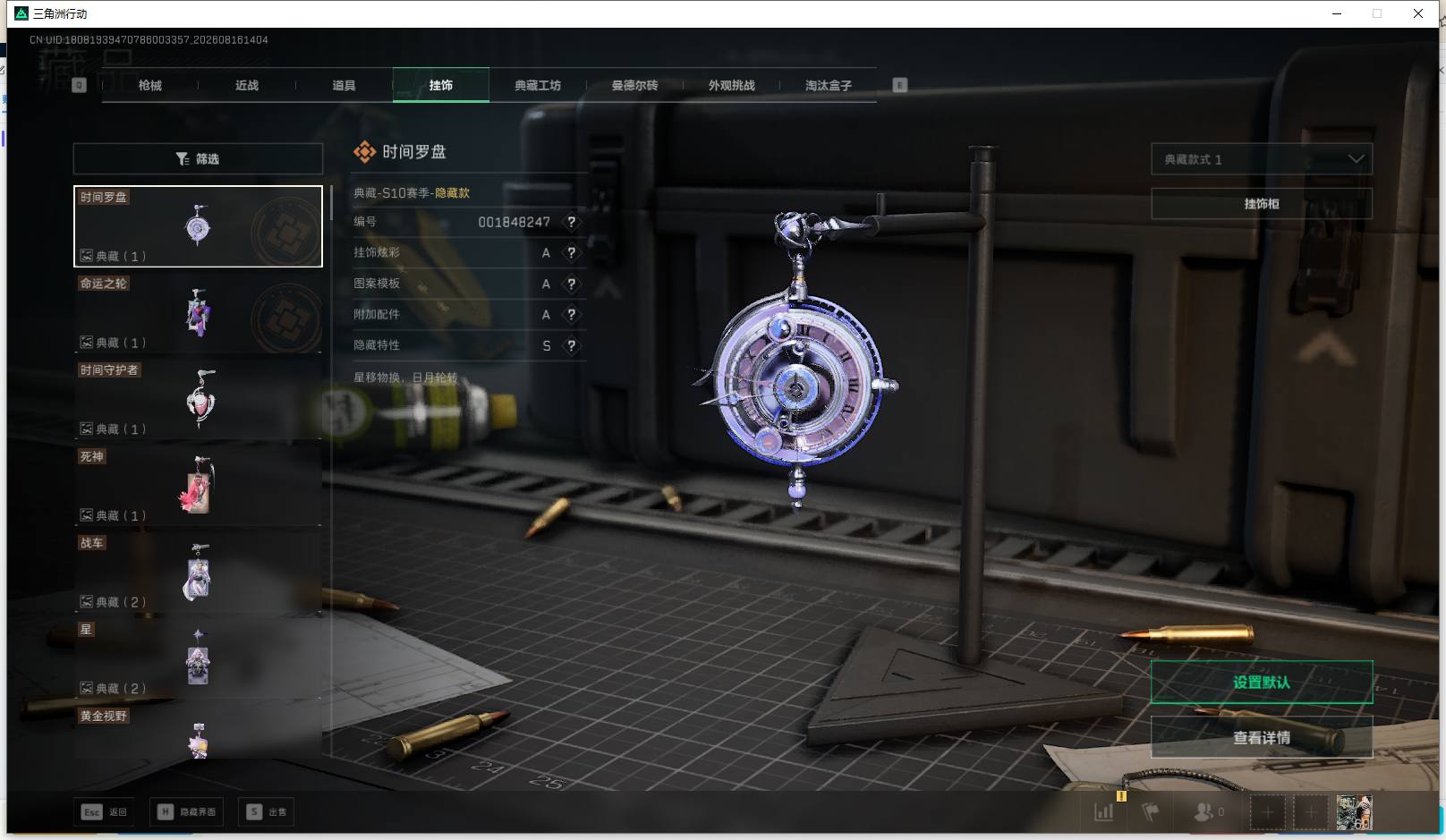
Task: Click the collection icon on 战车 card
Action: point(87,602)
